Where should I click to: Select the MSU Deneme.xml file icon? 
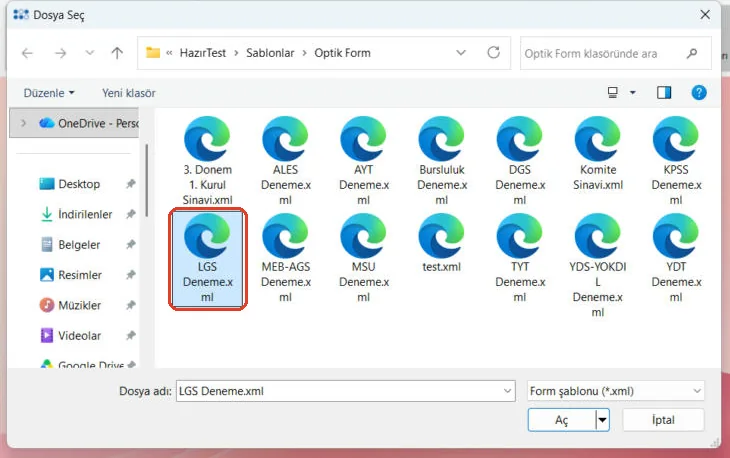(364, 236)
